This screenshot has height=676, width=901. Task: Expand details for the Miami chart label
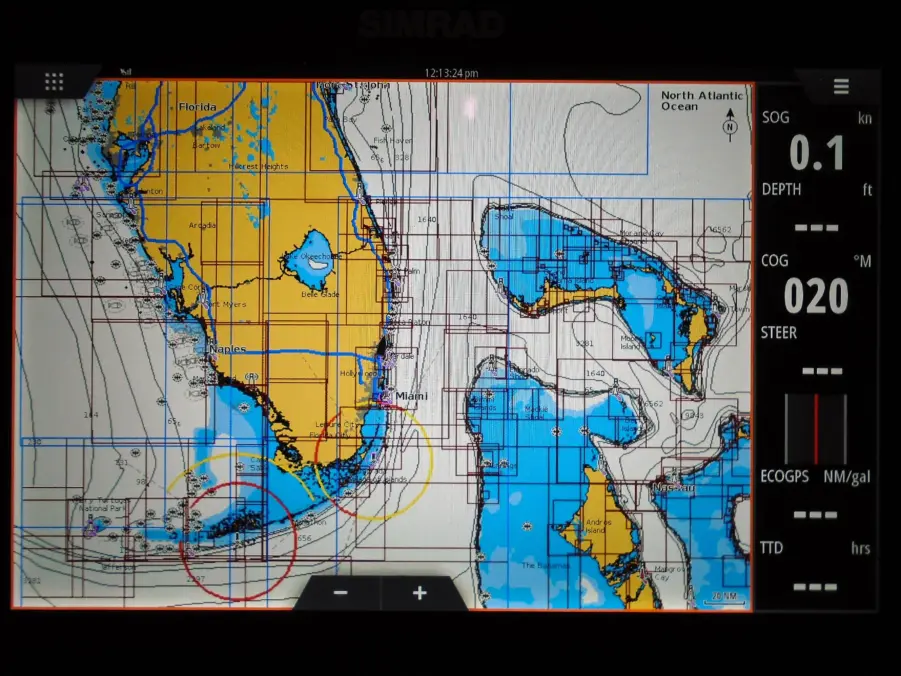coord(411,394)
